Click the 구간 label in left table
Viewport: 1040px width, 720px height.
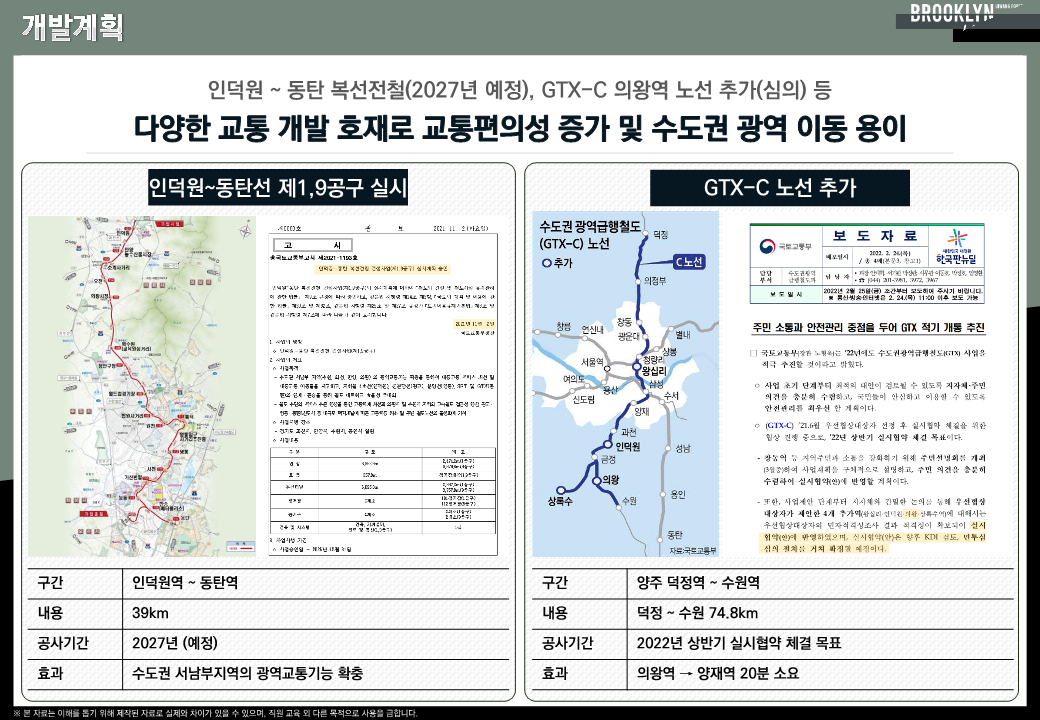coord(50,583)
